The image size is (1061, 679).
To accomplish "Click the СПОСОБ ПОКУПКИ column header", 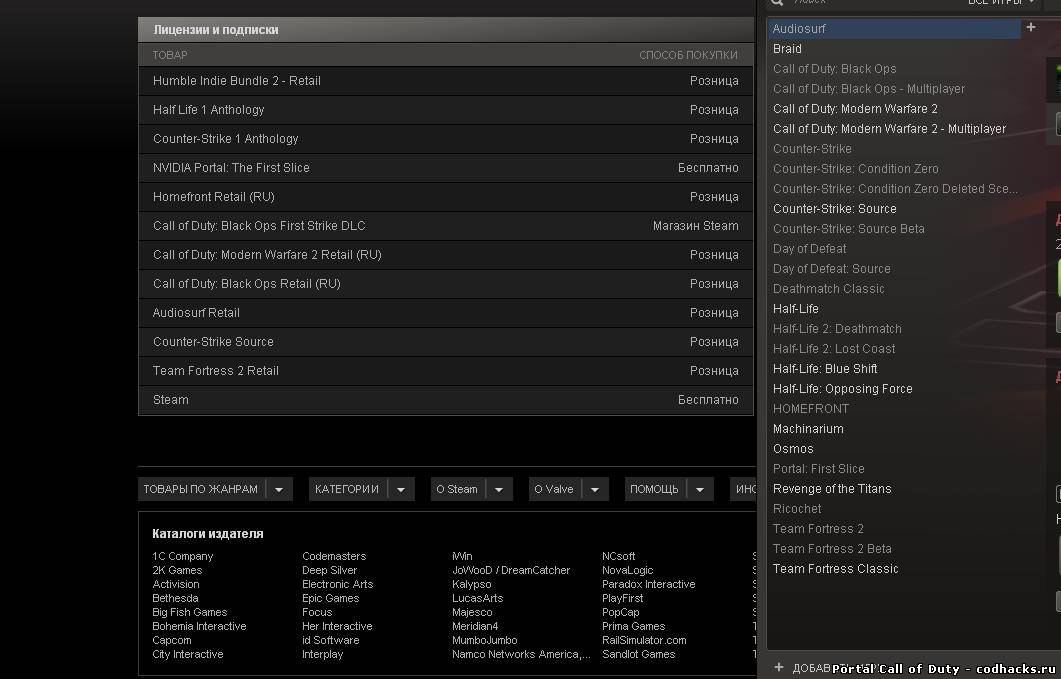I will tap(688, 55).
